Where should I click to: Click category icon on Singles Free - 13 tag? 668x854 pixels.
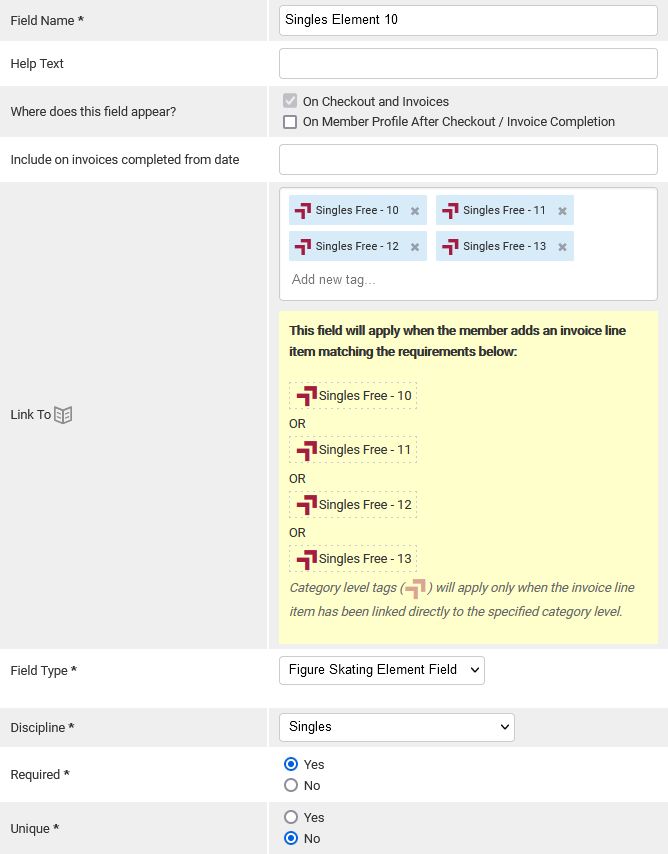click(450, 246)
